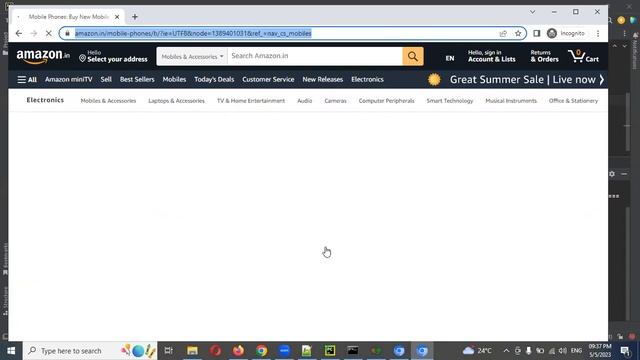640x360 pixels.
Task: Open the shopping Cart
Action: 583,56
